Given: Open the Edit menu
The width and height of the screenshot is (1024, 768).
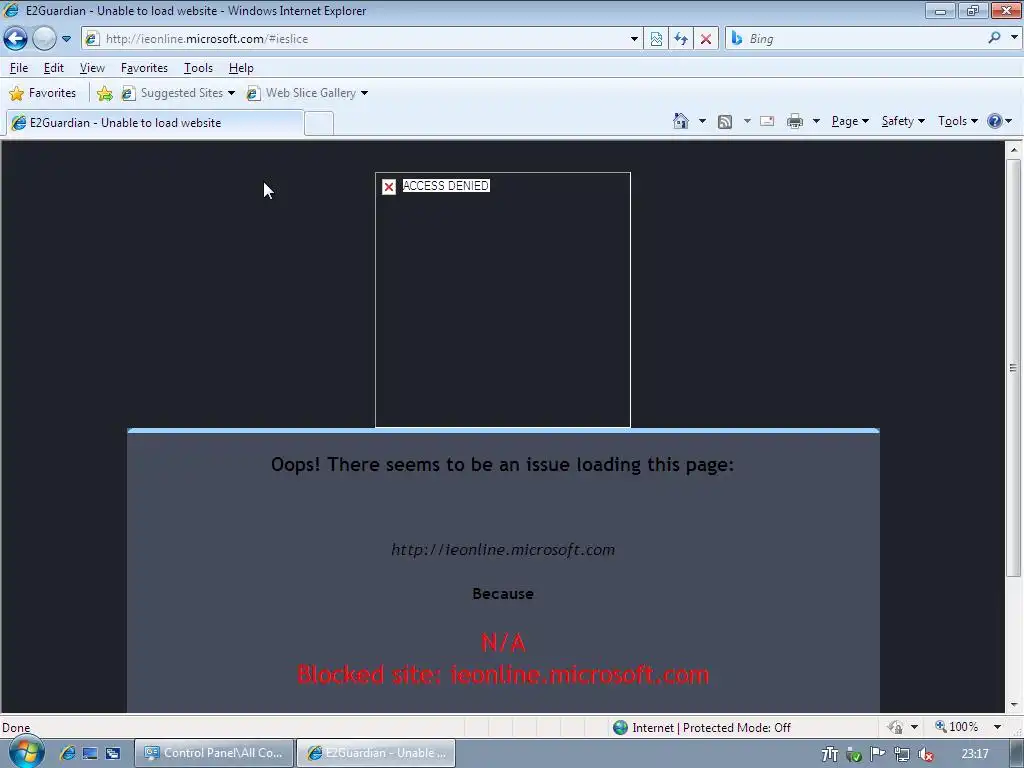Looking at the screenshot, I should tap(54, 68).
